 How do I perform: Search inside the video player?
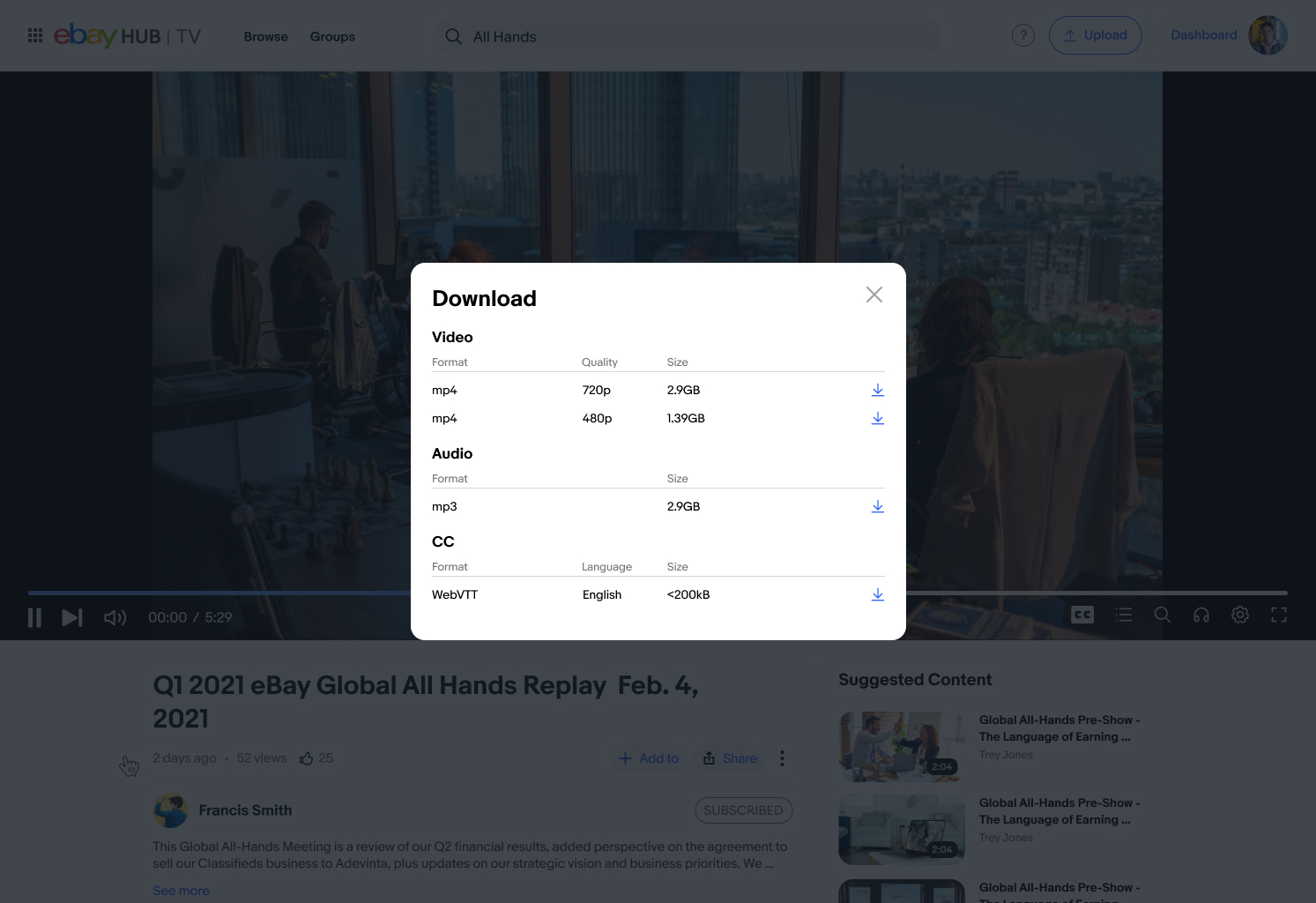point(1163,615)
